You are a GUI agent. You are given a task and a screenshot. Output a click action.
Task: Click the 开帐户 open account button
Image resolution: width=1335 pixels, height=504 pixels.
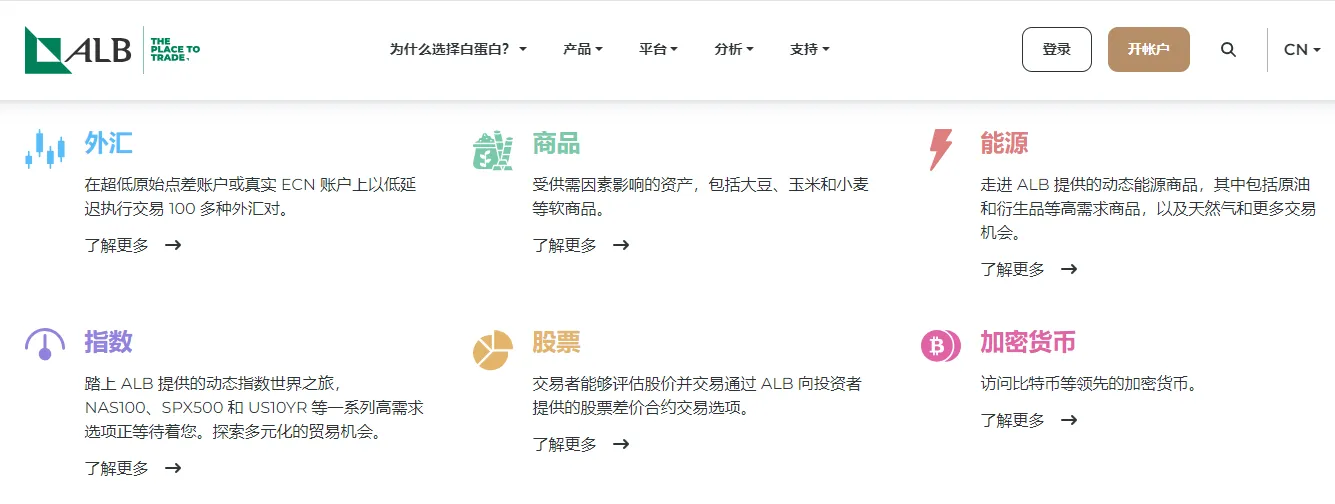pyautogui.click(x=1149, y=49)
